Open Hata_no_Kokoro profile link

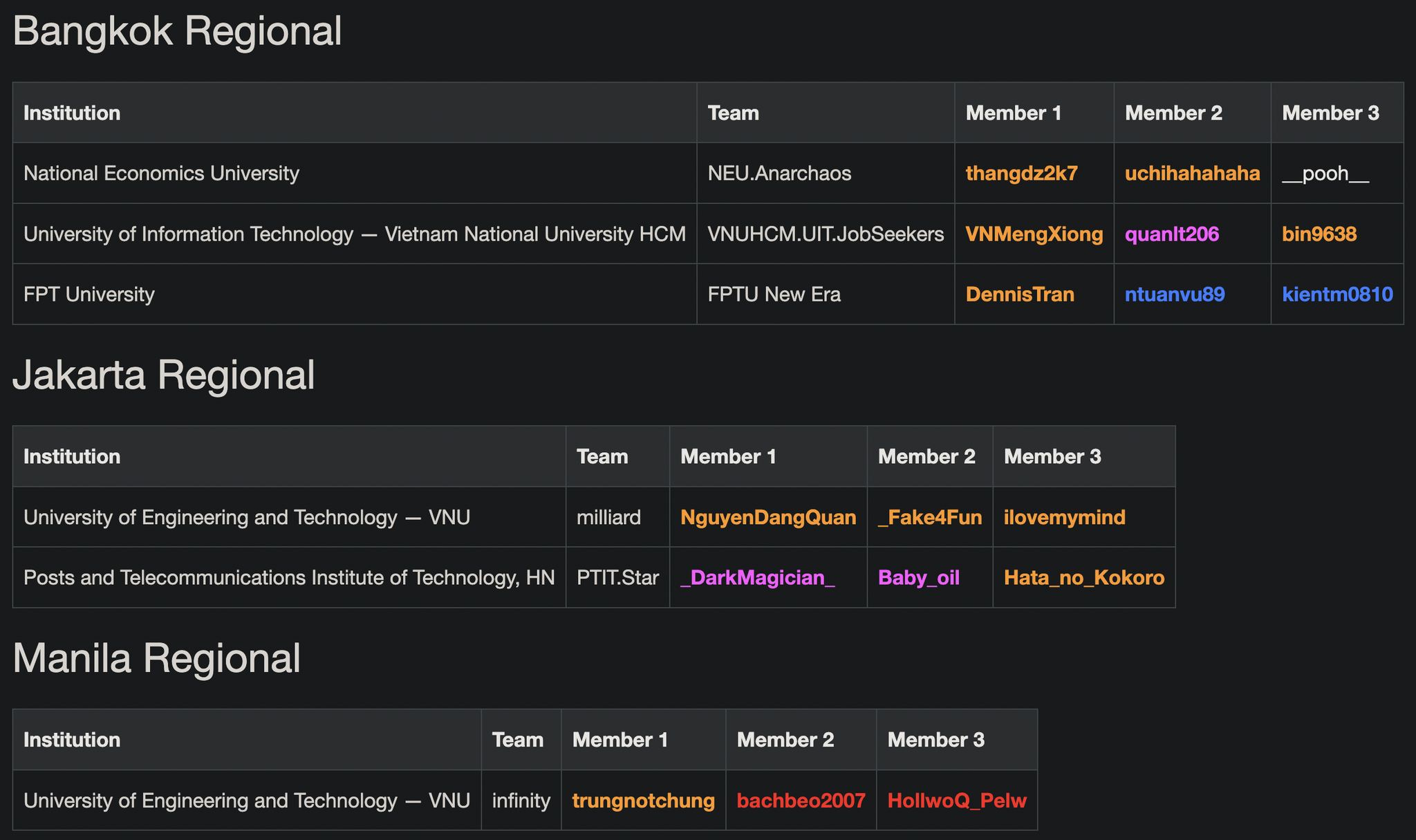(1083, 577)
